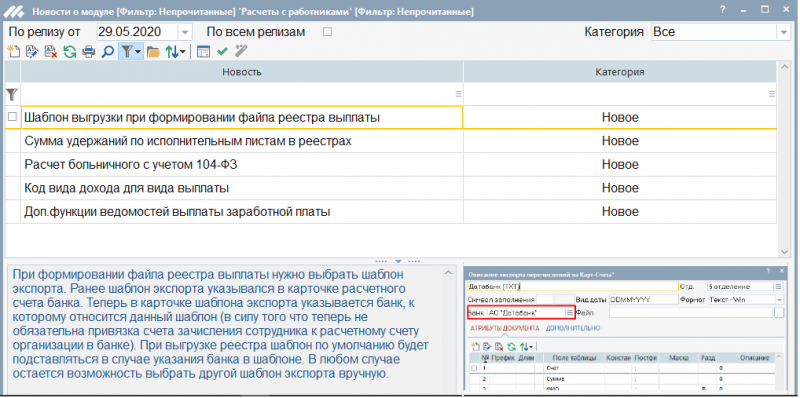
Task: Open filter options menu in the Новость column
Action: pyautogui.click(x=458, y=94)
